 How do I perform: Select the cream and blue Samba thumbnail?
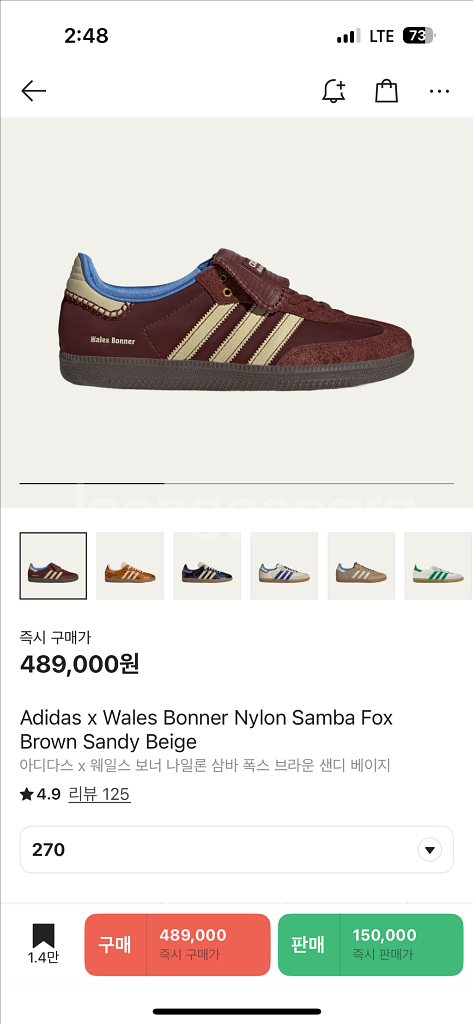point(284,566)
